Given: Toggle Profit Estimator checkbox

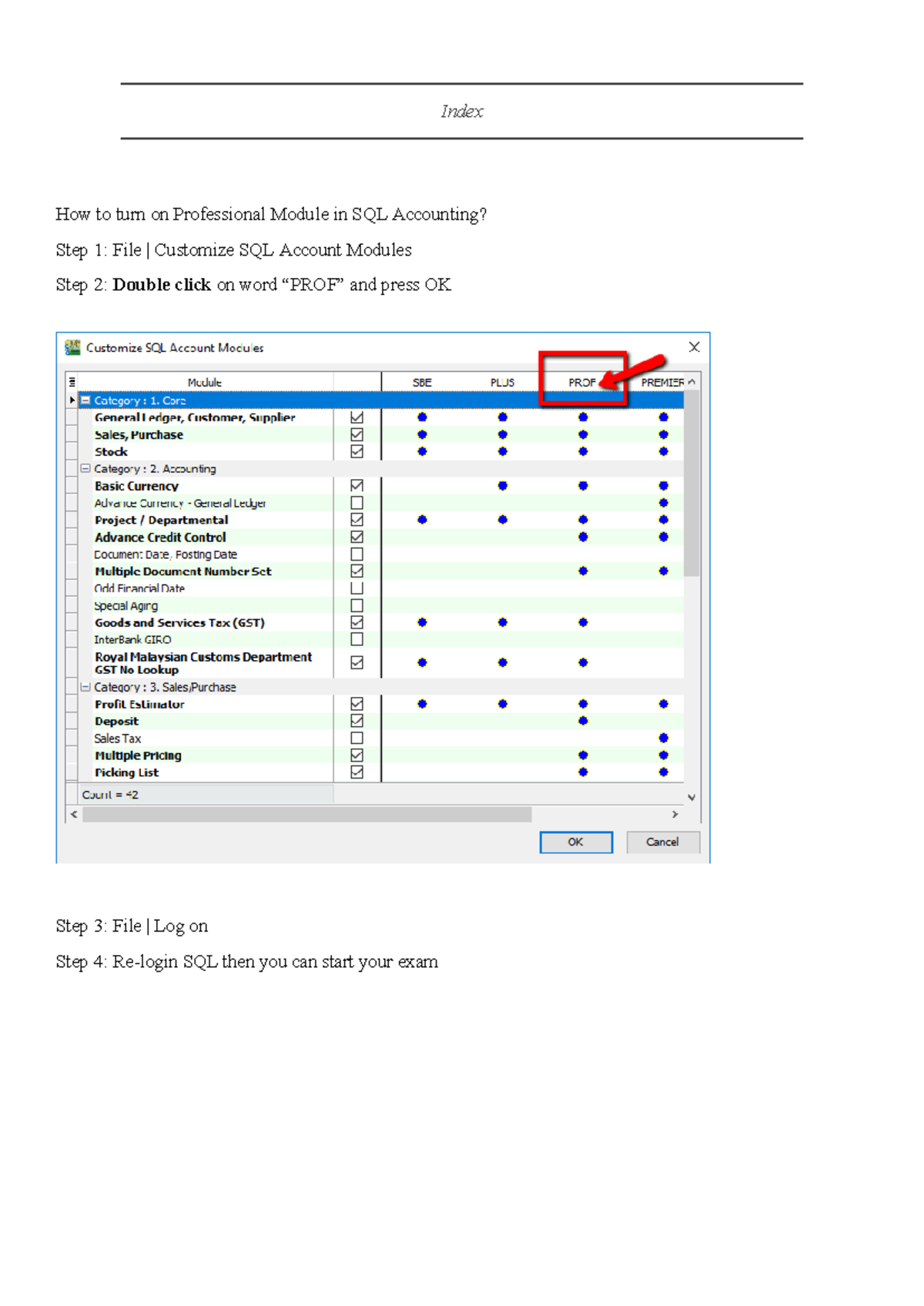Looking at the screenshot, I should [x=357, y=704].
